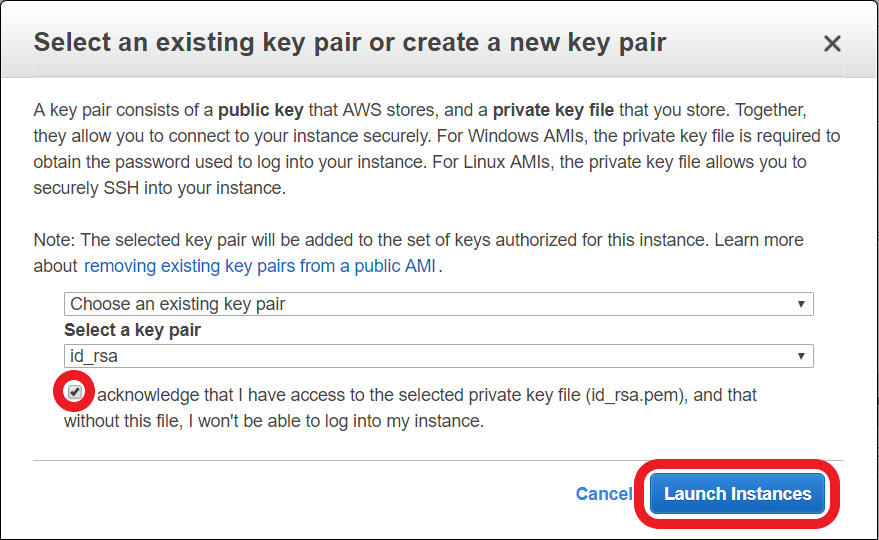Screen dimensions: 879x540
Task: Open the "Choose an existing key pair" dropdown
Action: 438,304
